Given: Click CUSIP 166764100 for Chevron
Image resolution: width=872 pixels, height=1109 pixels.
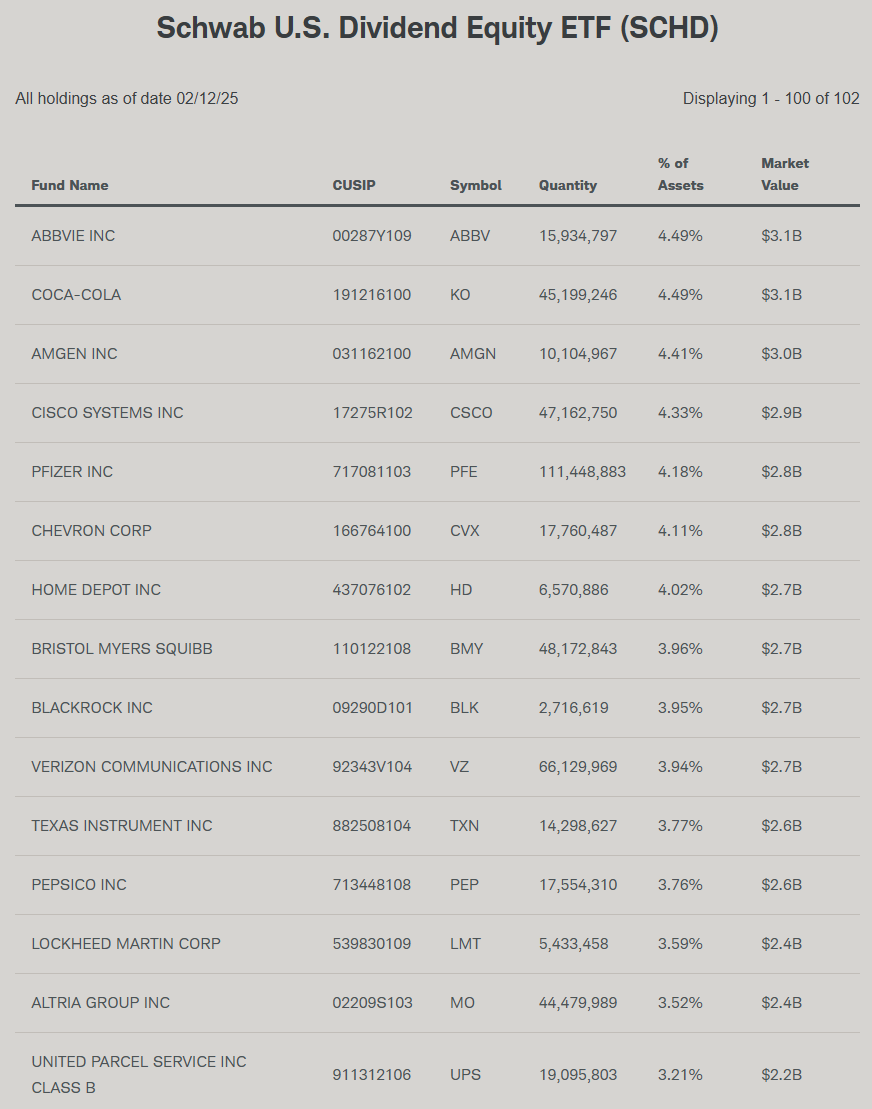Looking at the screenshot, I should tap(371, 530).
